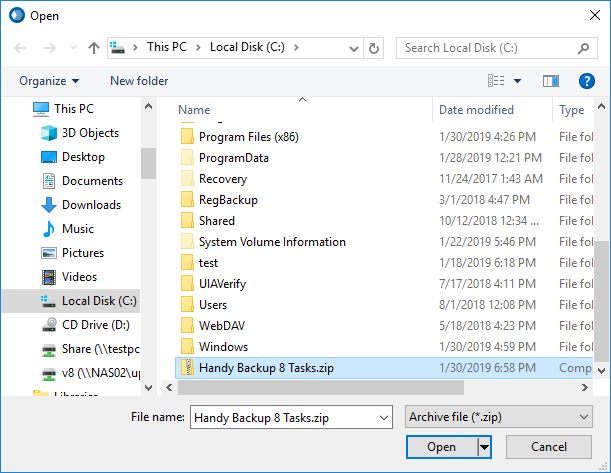
Task: Click New folder in the toolbar
Action: click(139, 81)
